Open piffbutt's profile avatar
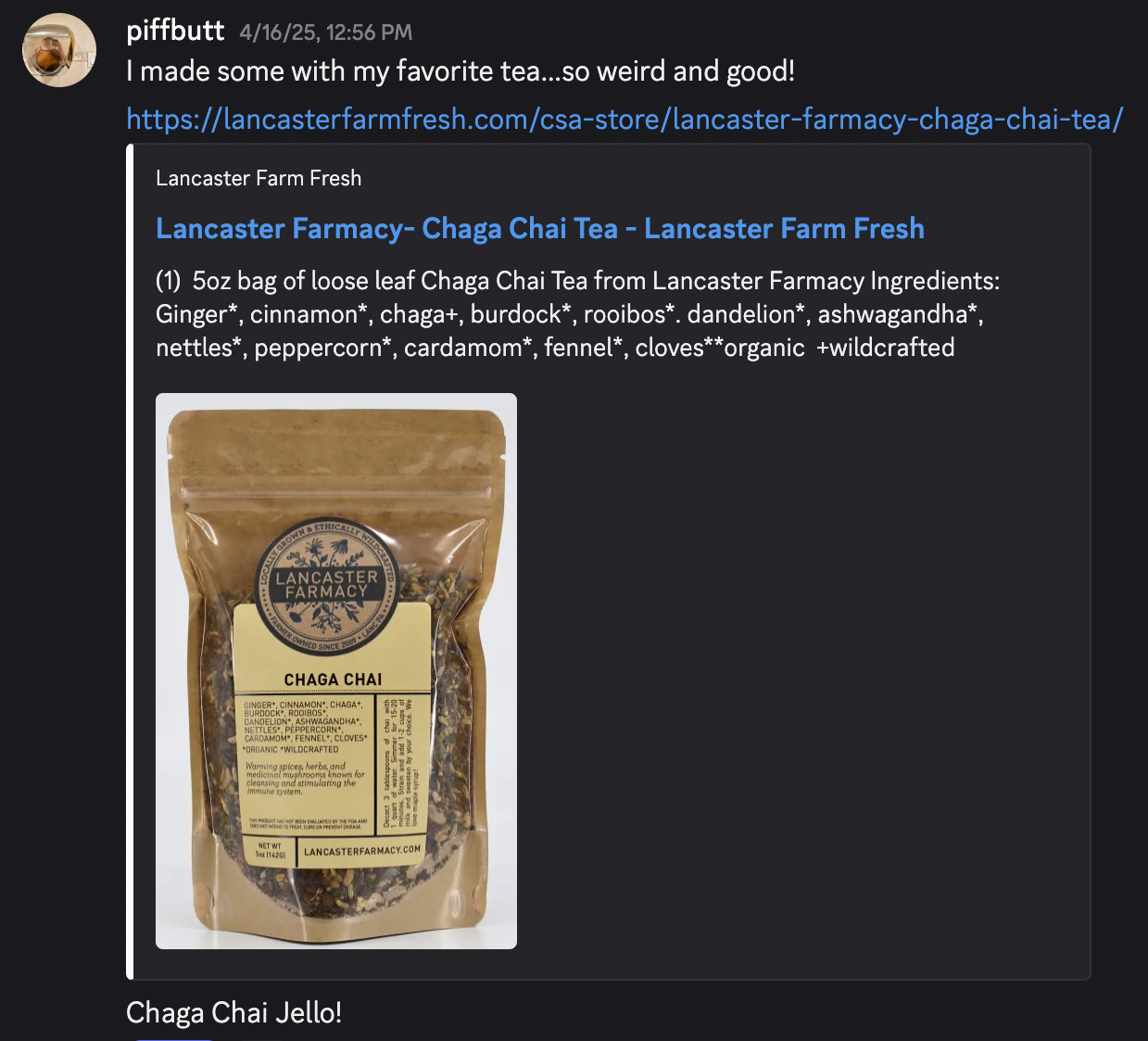Viewport: 1148px width, 1041px height. point(59,50)
